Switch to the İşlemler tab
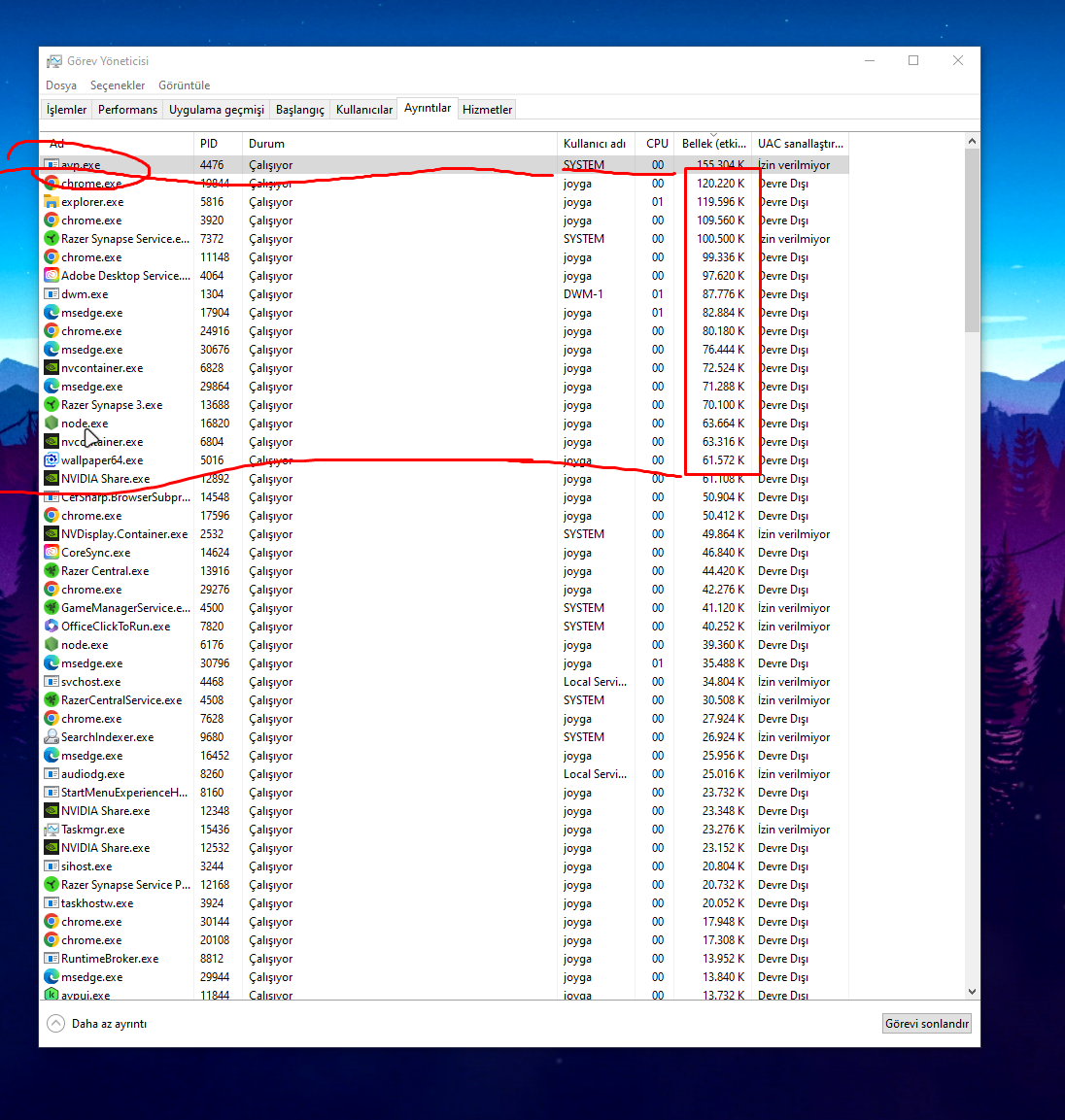 click(x=66, y=110)
